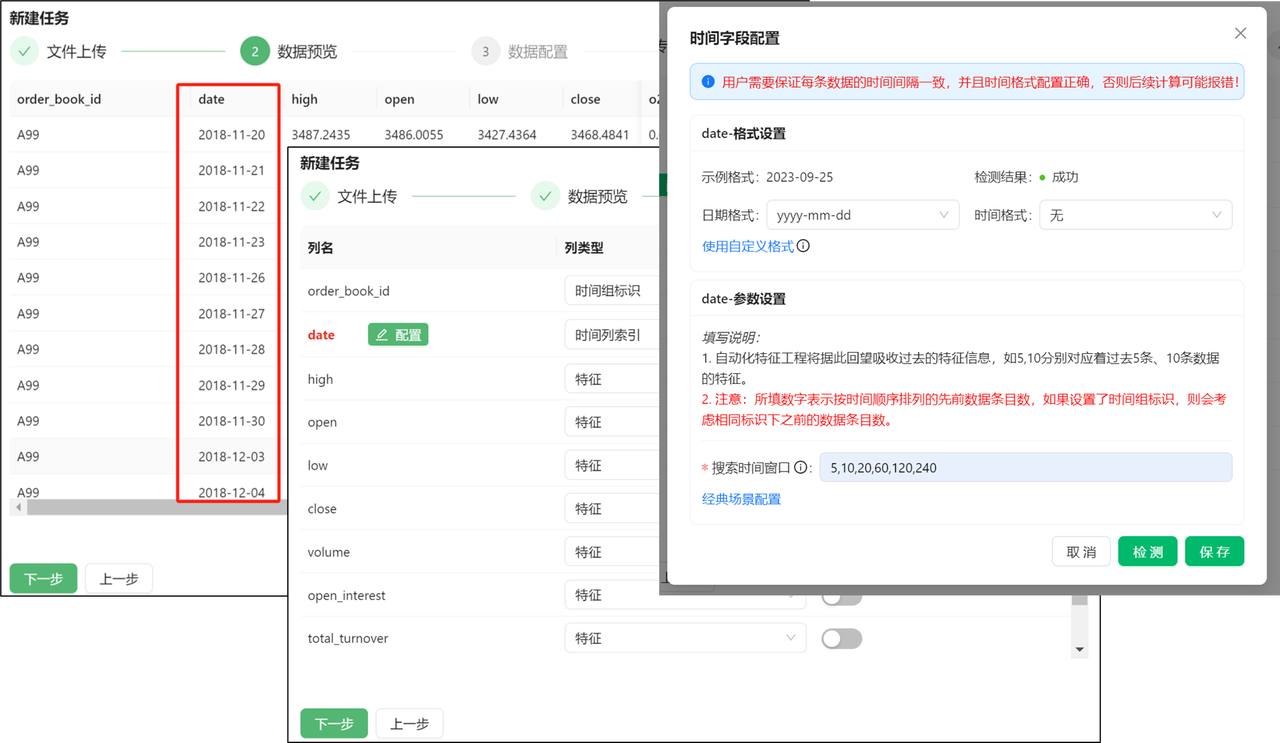Click the blue info icon in the warning banner

click(x=708, y=82)
